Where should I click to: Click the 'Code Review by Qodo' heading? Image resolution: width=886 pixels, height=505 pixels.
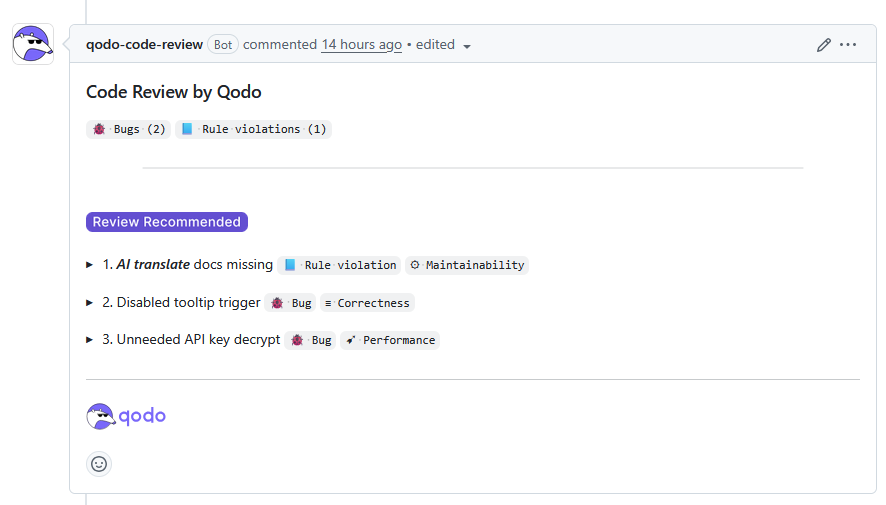coord(173,92)
